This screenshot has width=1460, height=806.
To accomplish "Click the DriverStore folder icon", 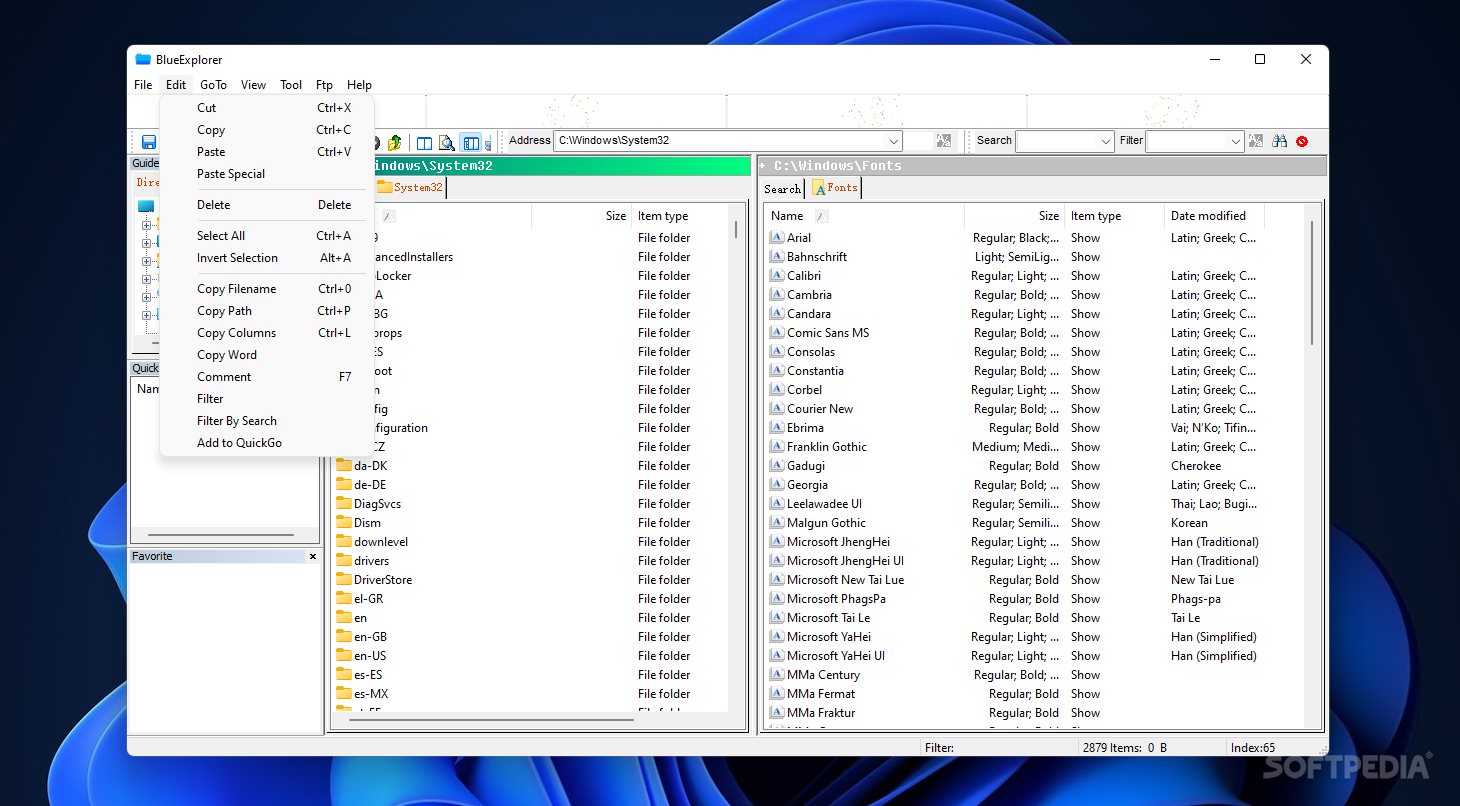I will click(x=343, y=580).
